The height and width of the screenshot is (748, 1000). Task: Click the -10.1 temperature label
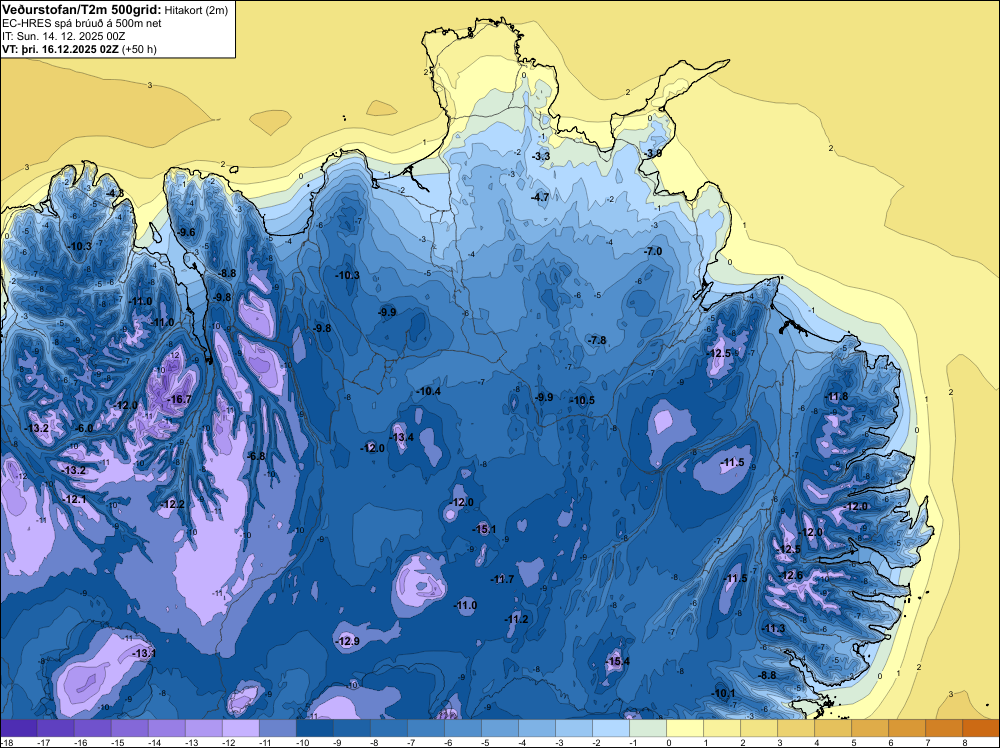(x=724, y=693)
